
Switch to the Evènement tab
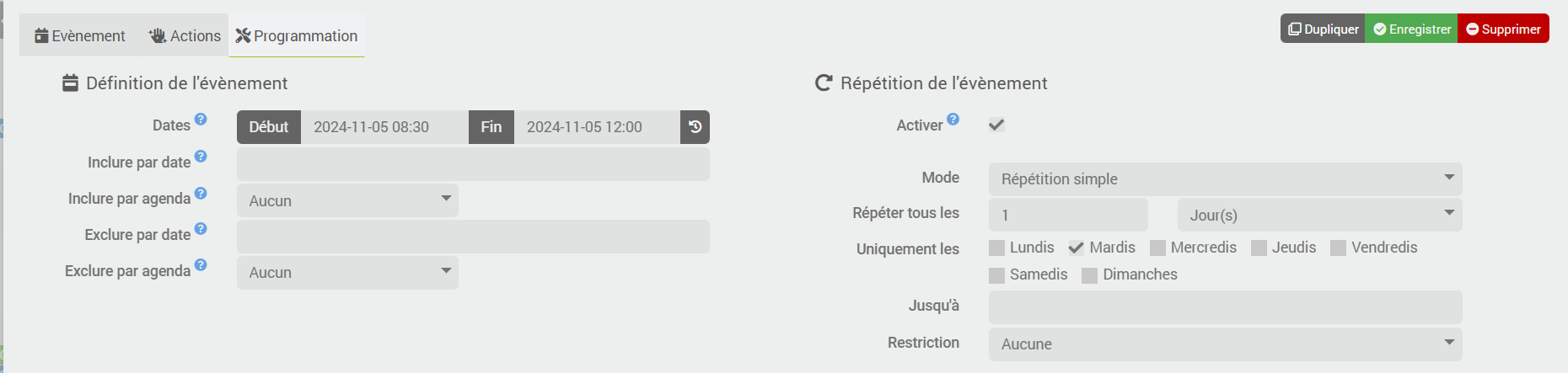[x=79, y=35]
